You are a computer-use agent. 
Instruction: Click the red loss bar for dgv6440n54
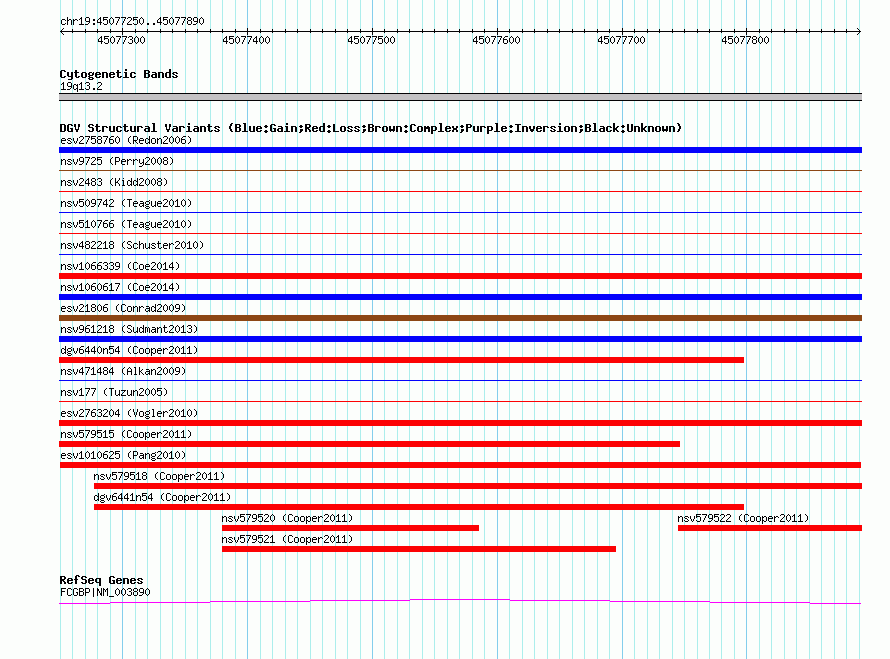(402, 360)
